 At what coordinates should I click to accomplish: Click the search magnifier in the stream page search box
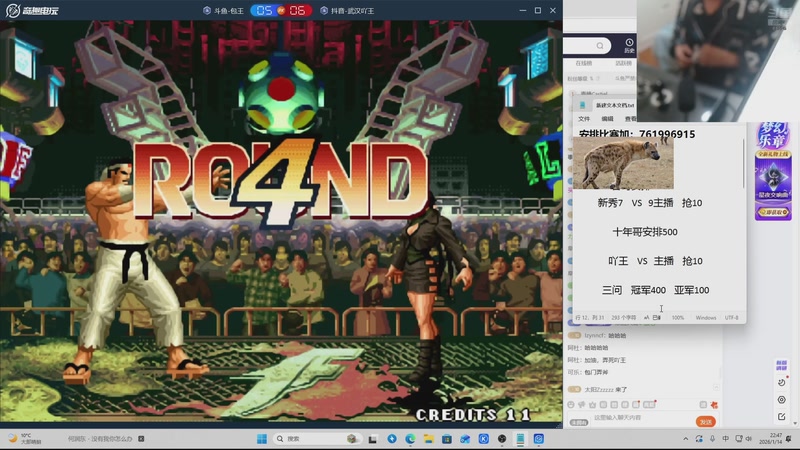[x=600, y=46]
